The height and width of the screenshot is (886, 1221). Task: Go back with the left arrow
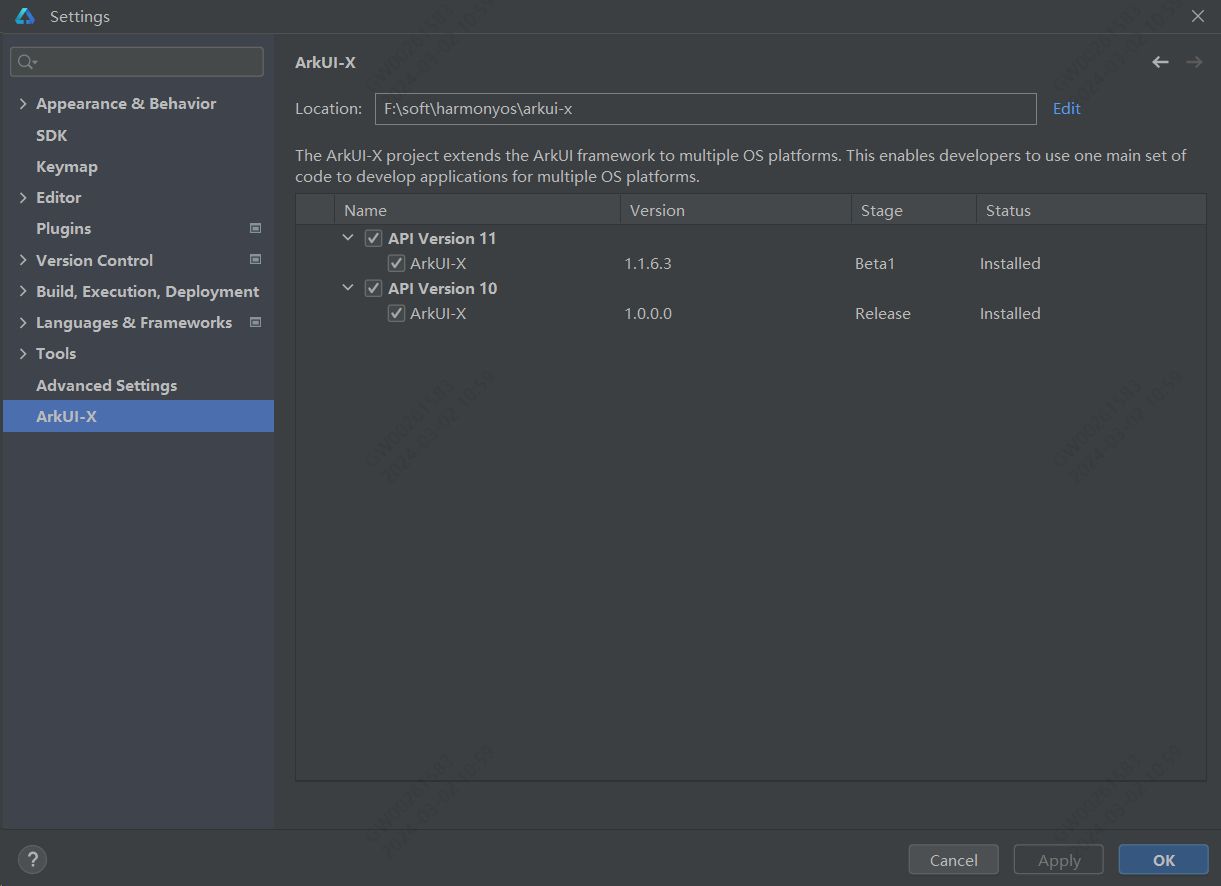point(1160,62)
